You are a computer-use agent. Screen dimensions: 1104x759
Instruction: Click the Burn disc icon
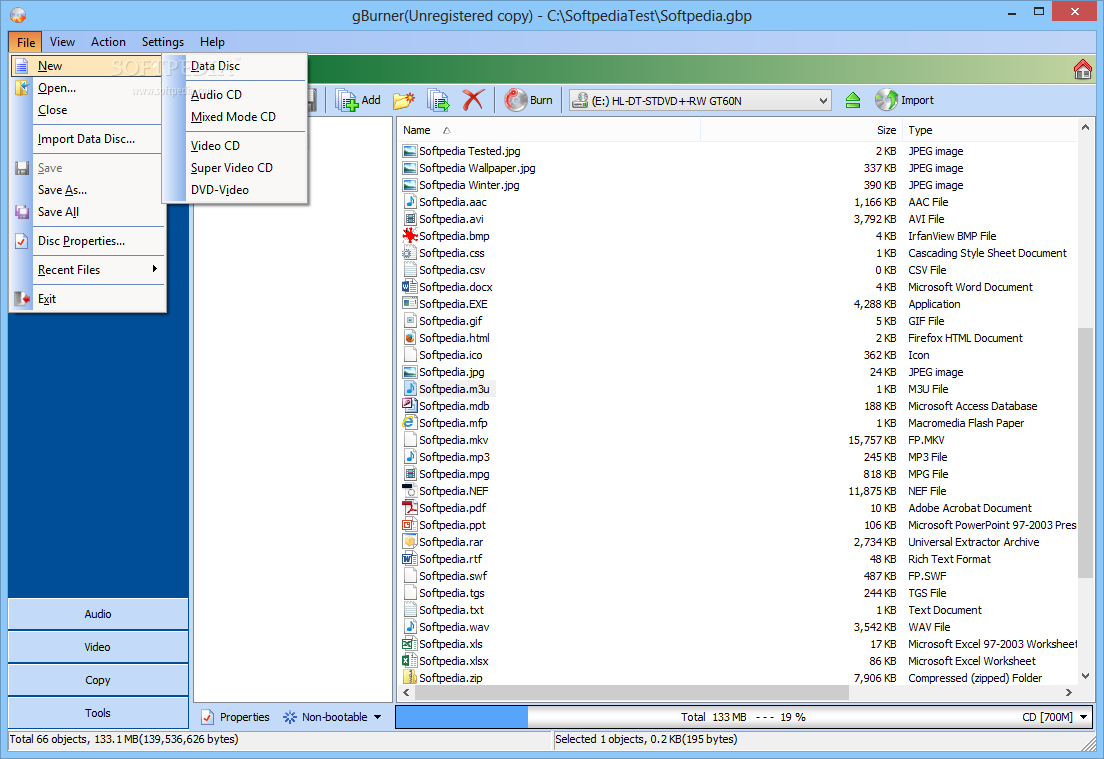coord(515,100)
